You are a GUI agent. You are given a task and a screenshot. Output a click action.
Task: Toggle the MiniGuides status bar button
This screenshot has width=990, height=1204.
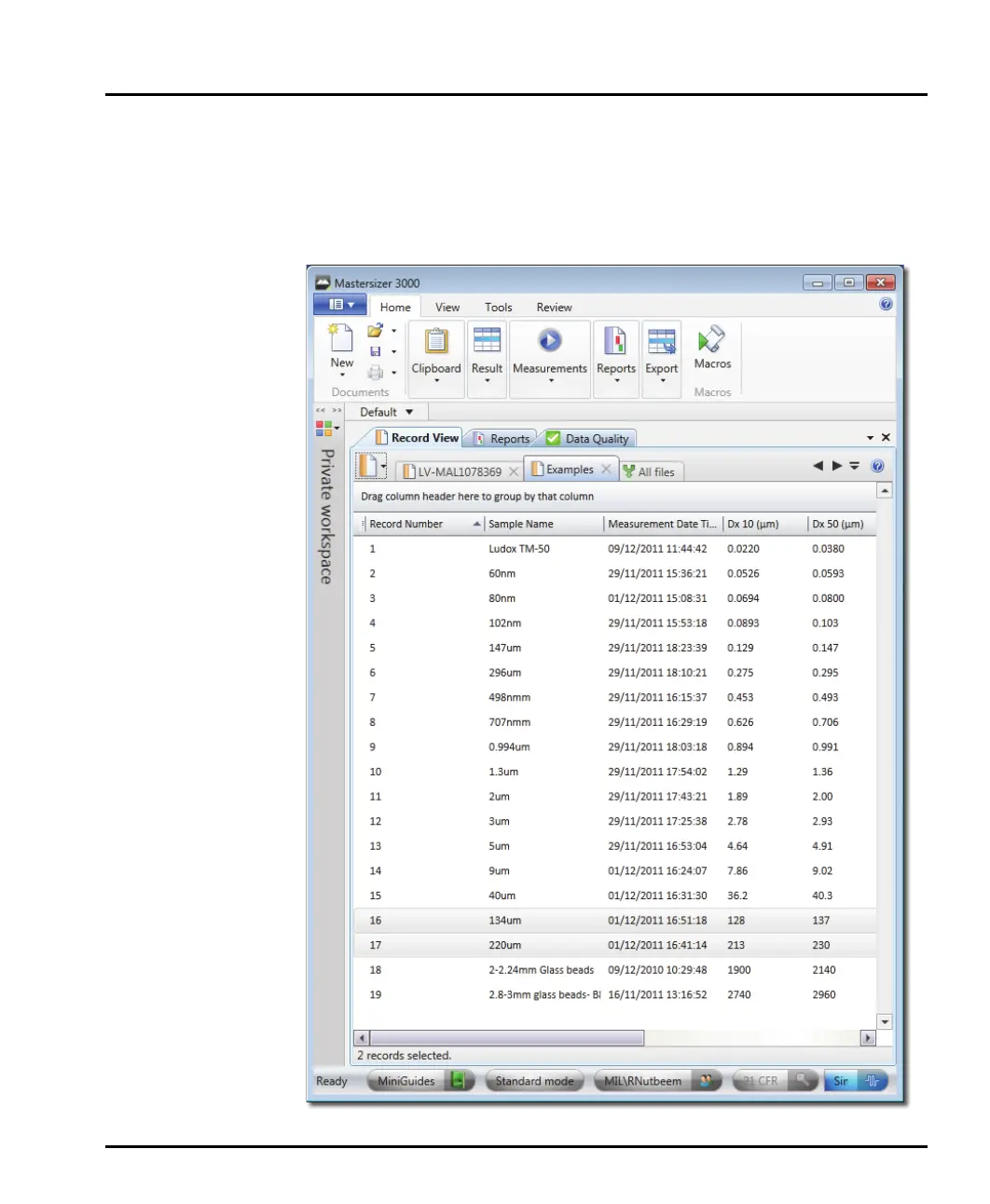421,1081
